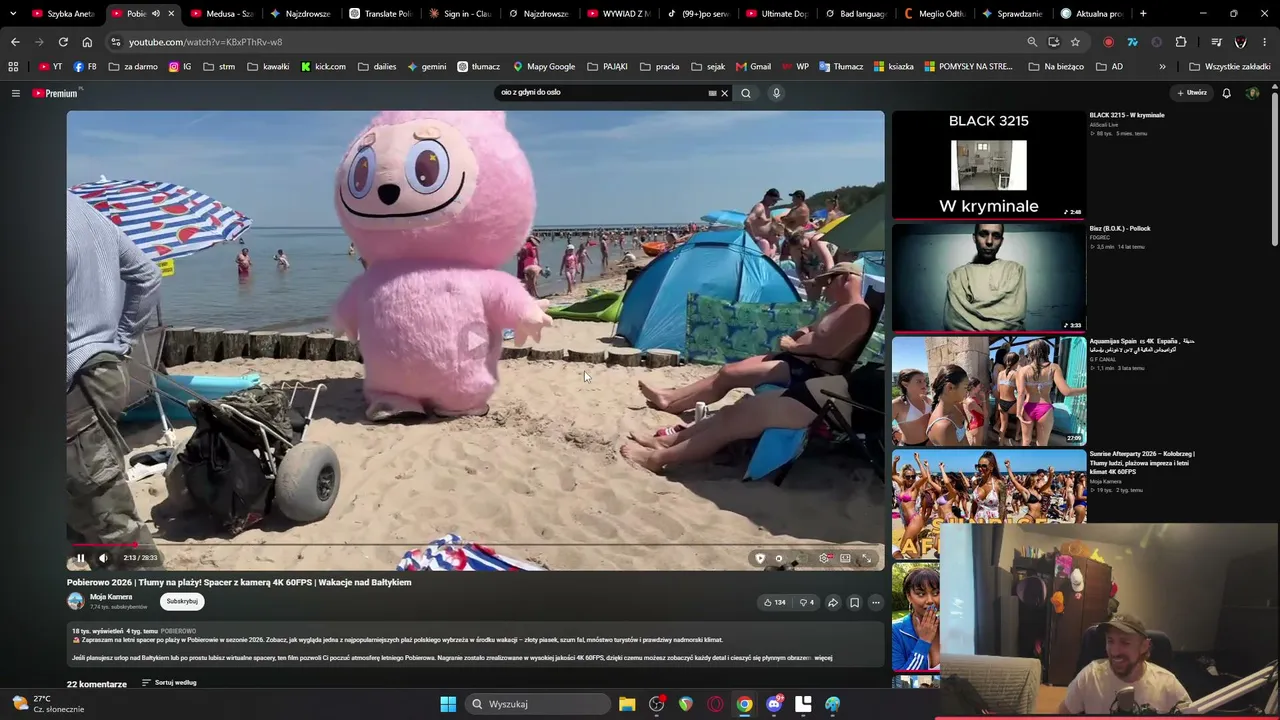Viewport: 1280px width, 720px height.
Task: Mute the active tab's audio icon
Action: pos(156,14)
